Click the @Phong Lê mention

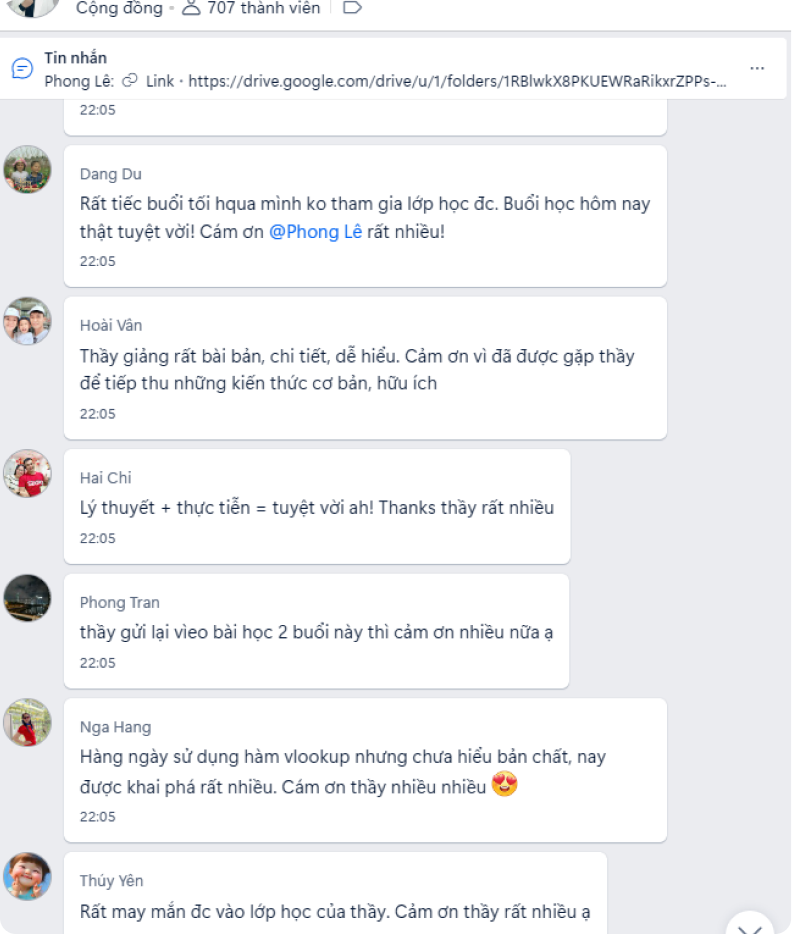click(316, 232)
